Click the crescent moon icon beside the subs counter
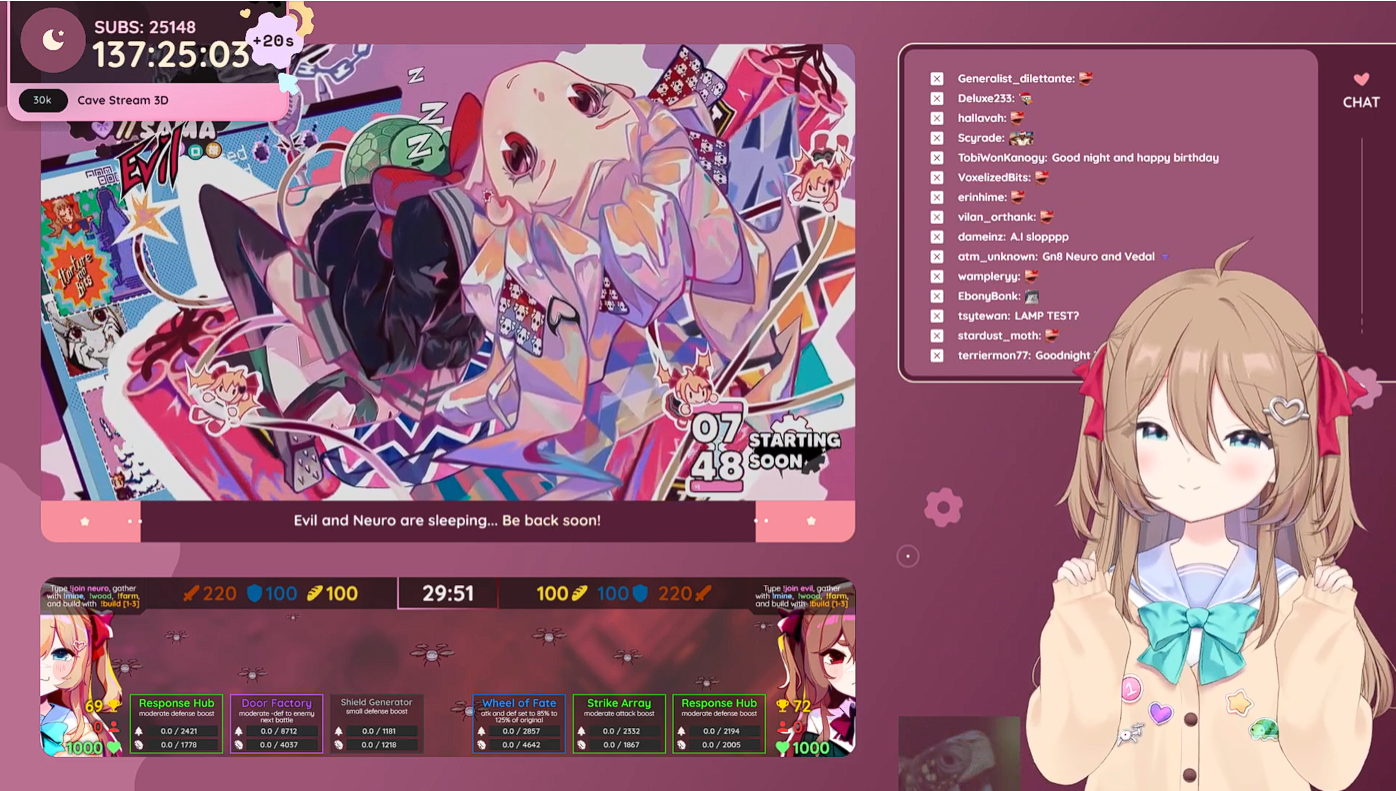This screenshot has width=1396, height=791. point(54,40)
